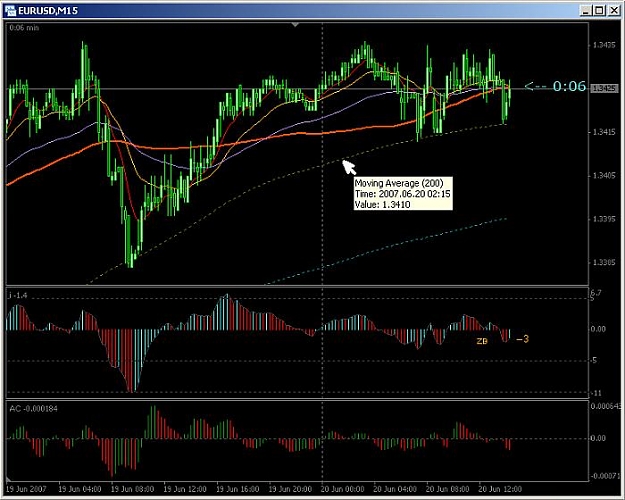Click the 0.000643 AC scale label
Image resolution: width=625 pixels, height=500 pixels.
(x=606, y=406)
